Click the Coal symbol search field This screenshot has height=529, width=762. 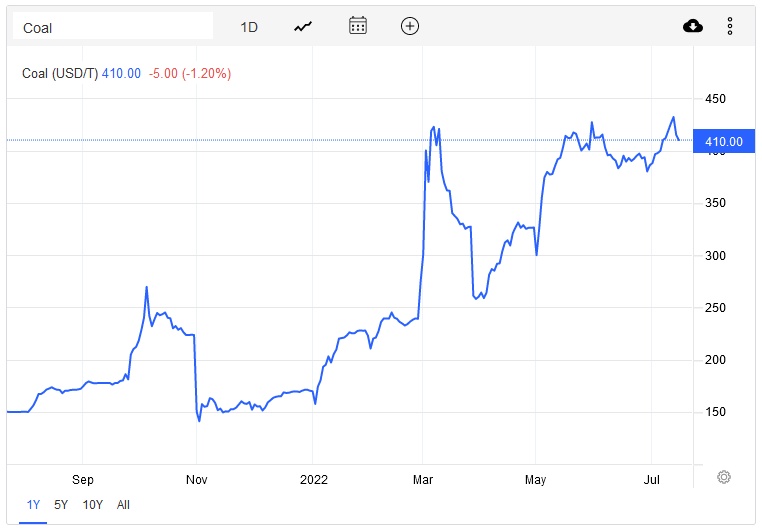112,27
